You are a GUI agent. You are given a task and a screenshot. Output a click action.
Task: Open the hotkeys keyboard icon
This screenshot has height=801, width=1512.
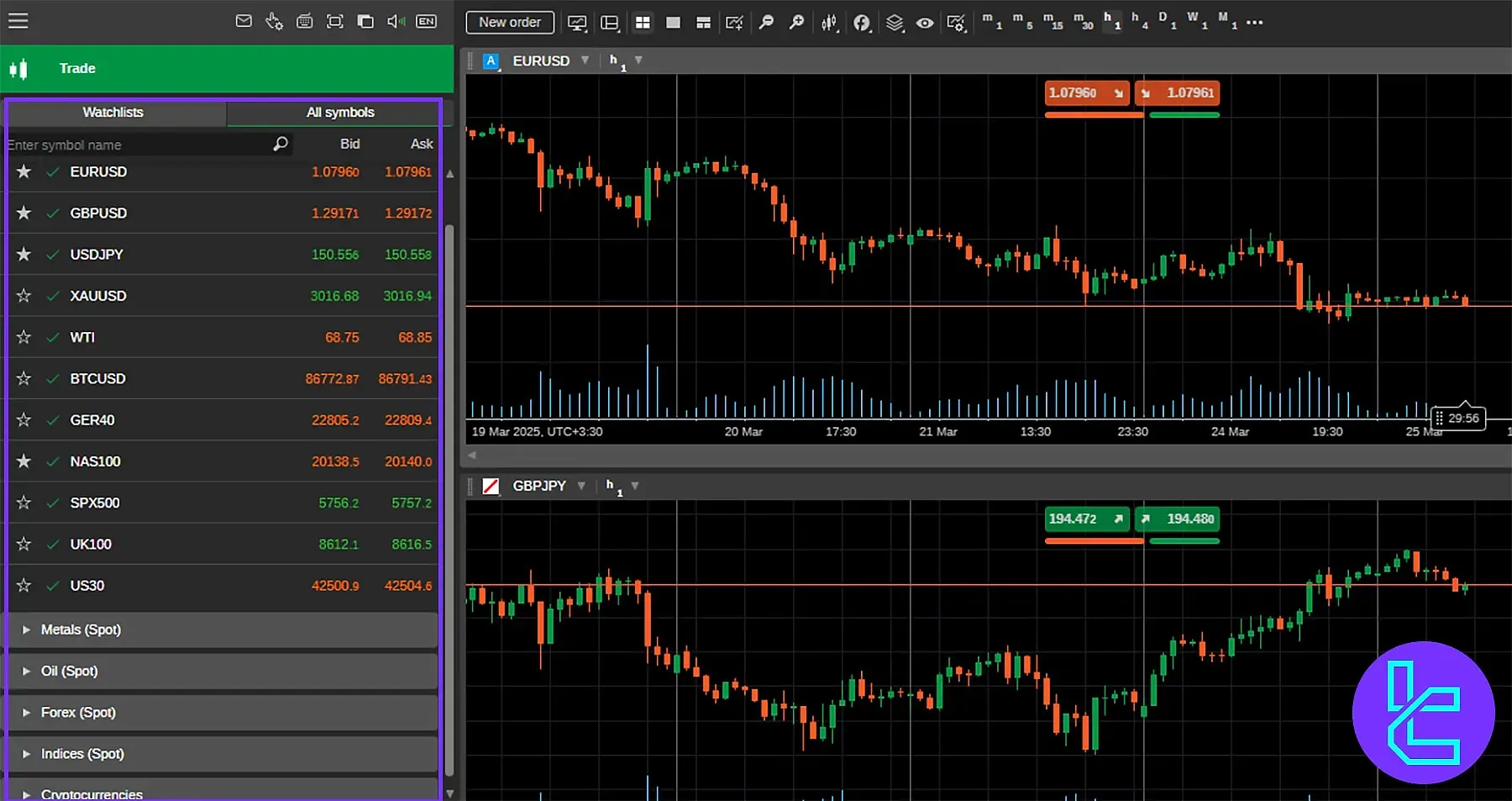[x=305, y=21]
